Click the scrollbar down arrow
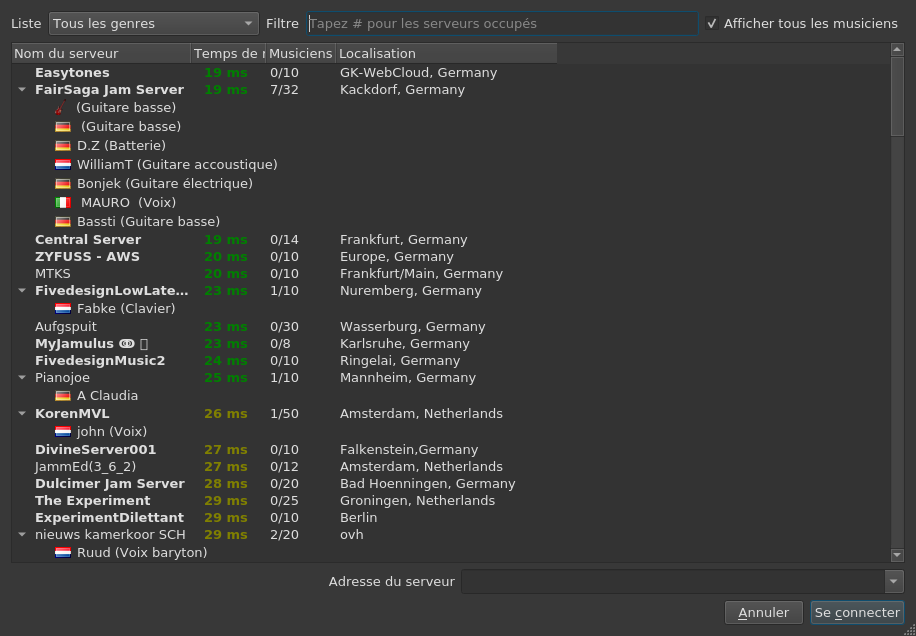The image size is (916, 636). pyautogui.click(x=897, y=555)
